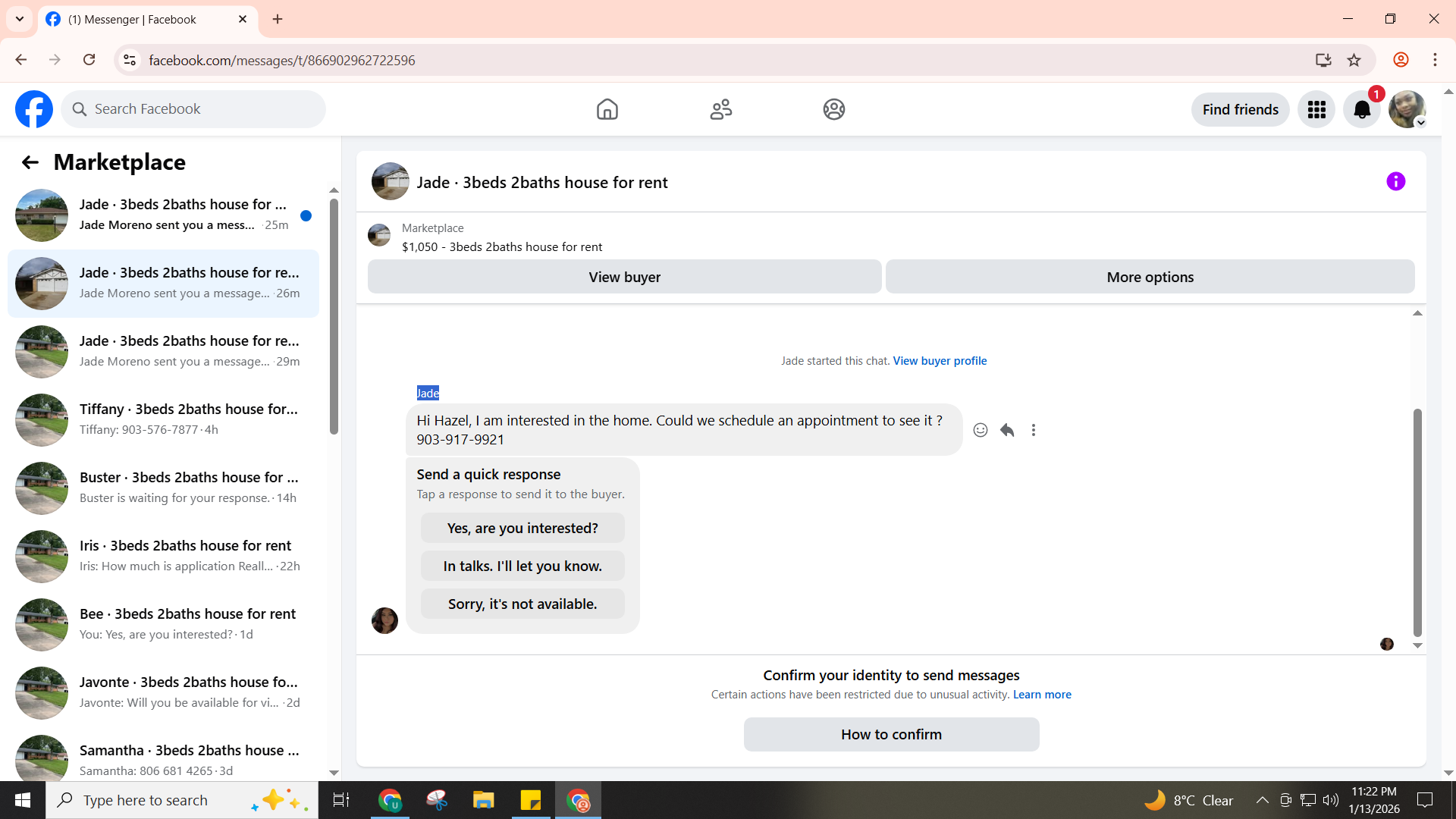Open the Notifications bell icon
The image size is (1456, 819).
point(1362,110)
